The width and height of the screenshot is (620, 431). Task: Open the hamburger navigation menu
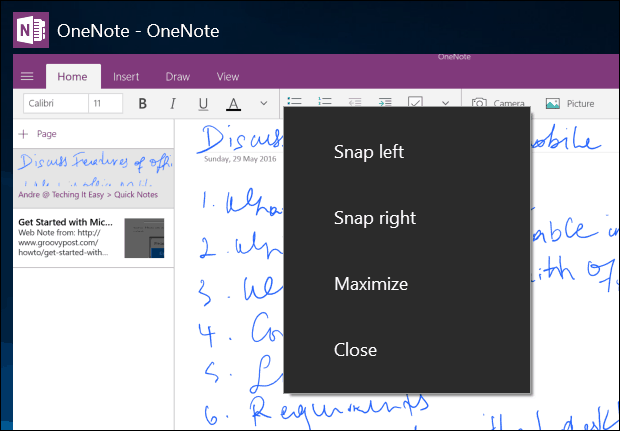point(27,76)
